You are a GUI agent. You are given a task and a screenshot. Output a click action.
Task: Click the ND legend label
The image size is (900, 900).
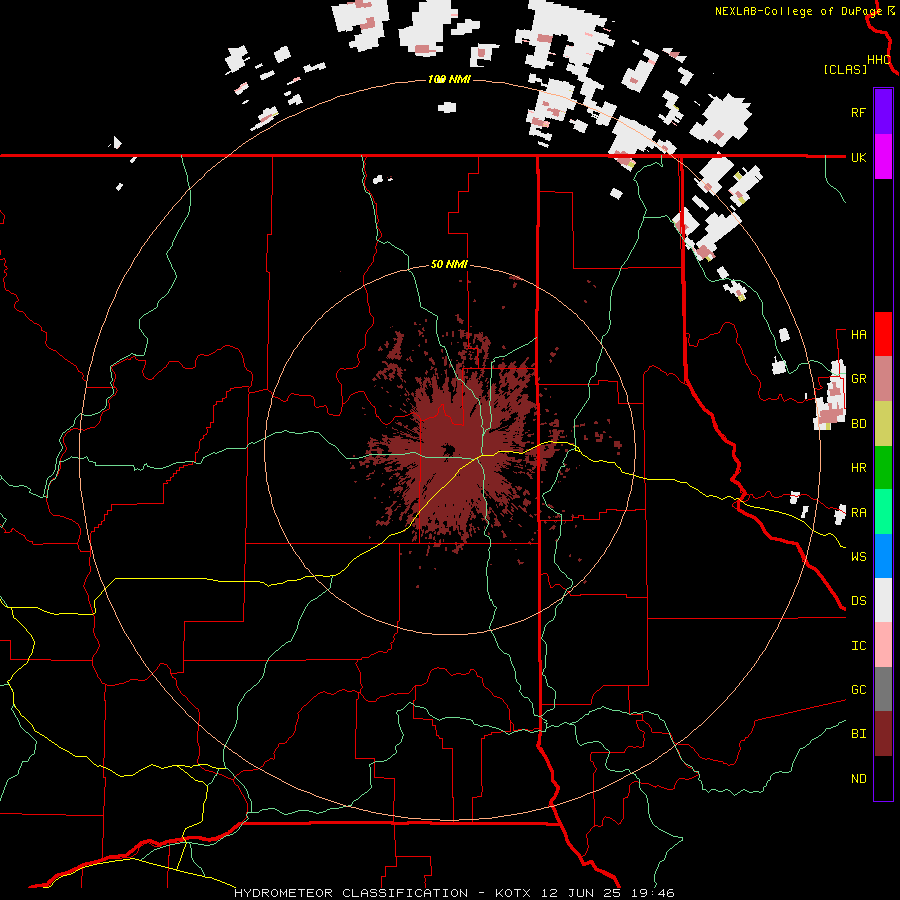[858, 779]
